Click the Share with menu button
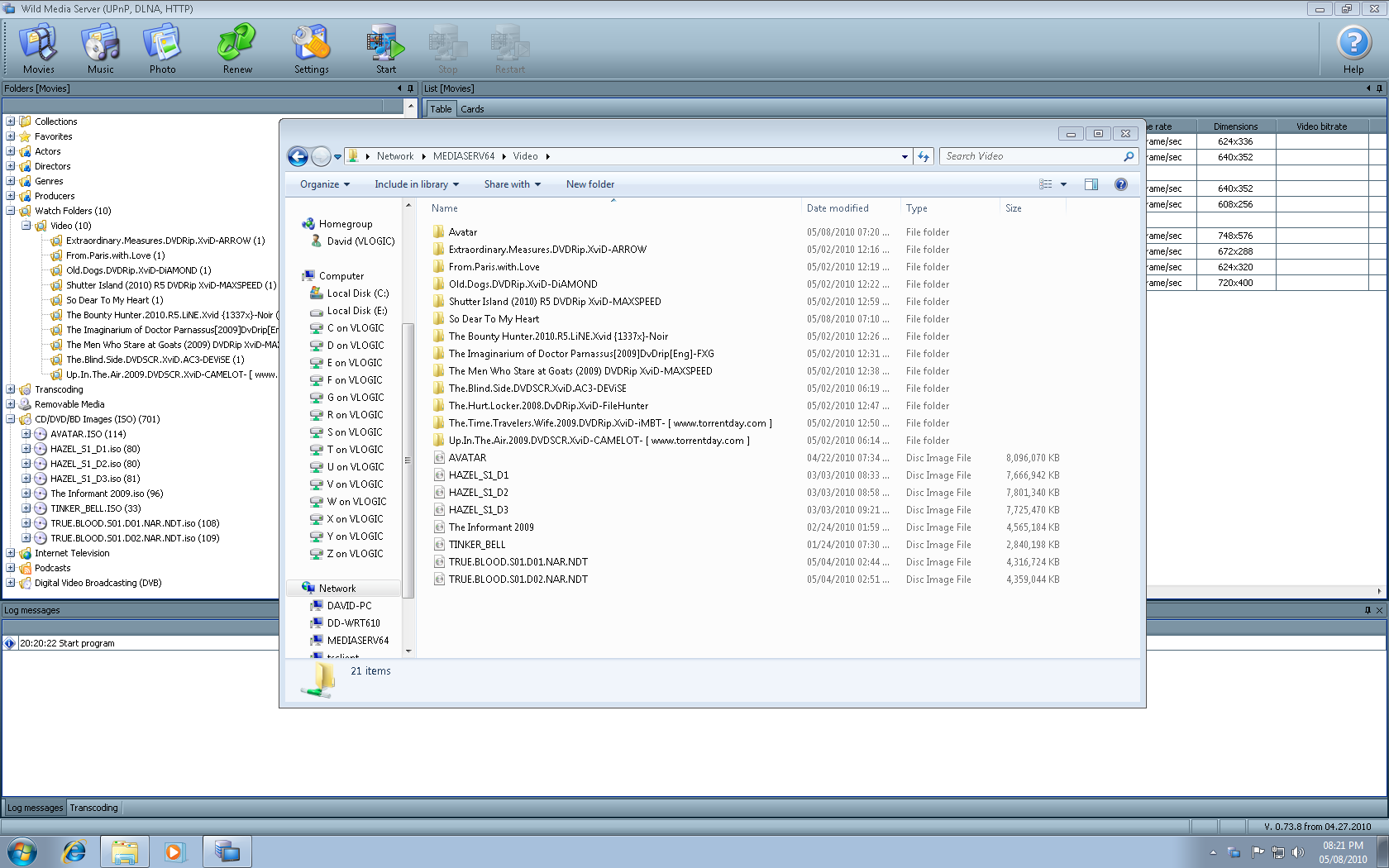Viewport: 1389px width, 868px height. (512, 184)
